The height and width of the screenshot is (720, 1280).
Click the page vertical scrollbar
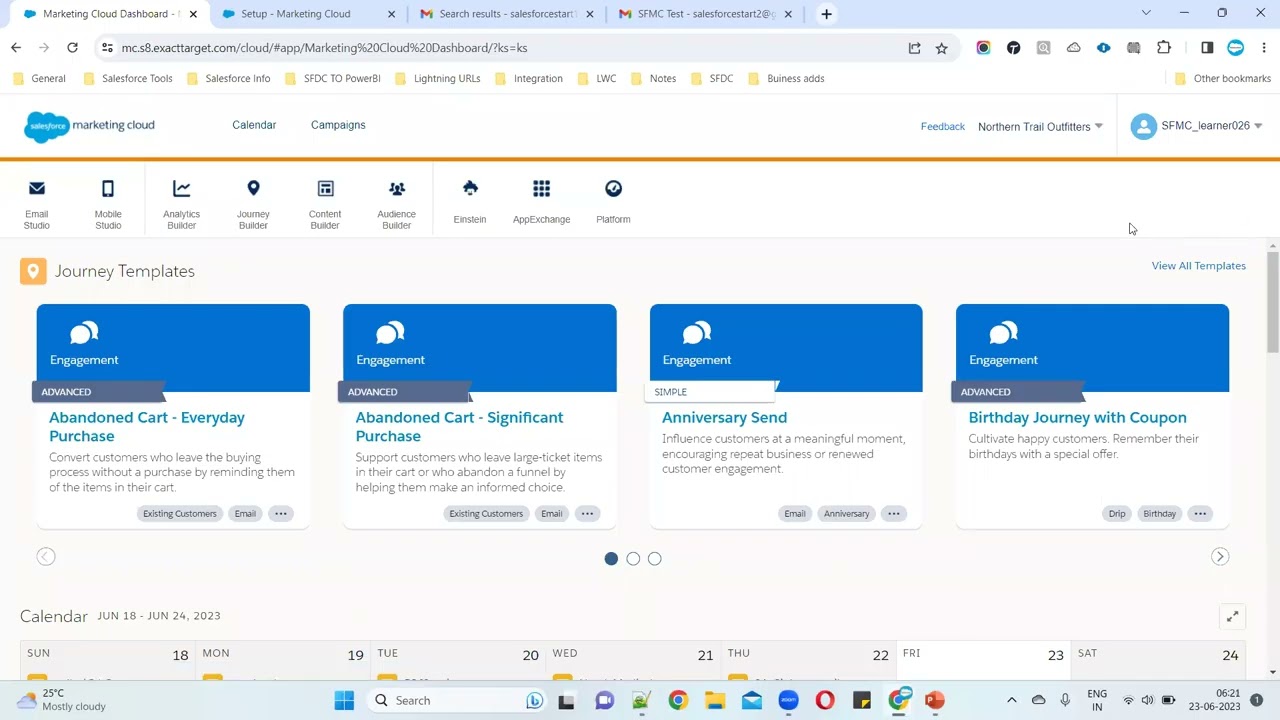tap(1273, 300)
